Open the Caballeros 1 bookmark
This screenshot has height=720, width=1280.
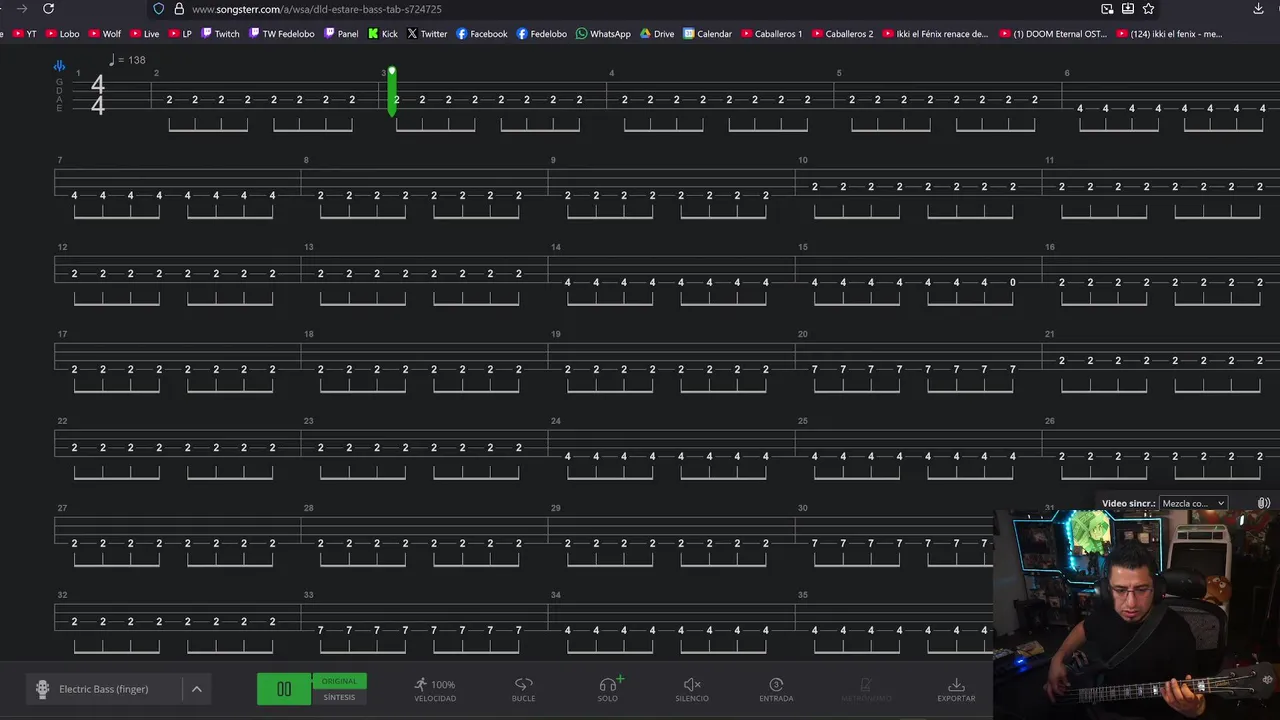(771, 34)
